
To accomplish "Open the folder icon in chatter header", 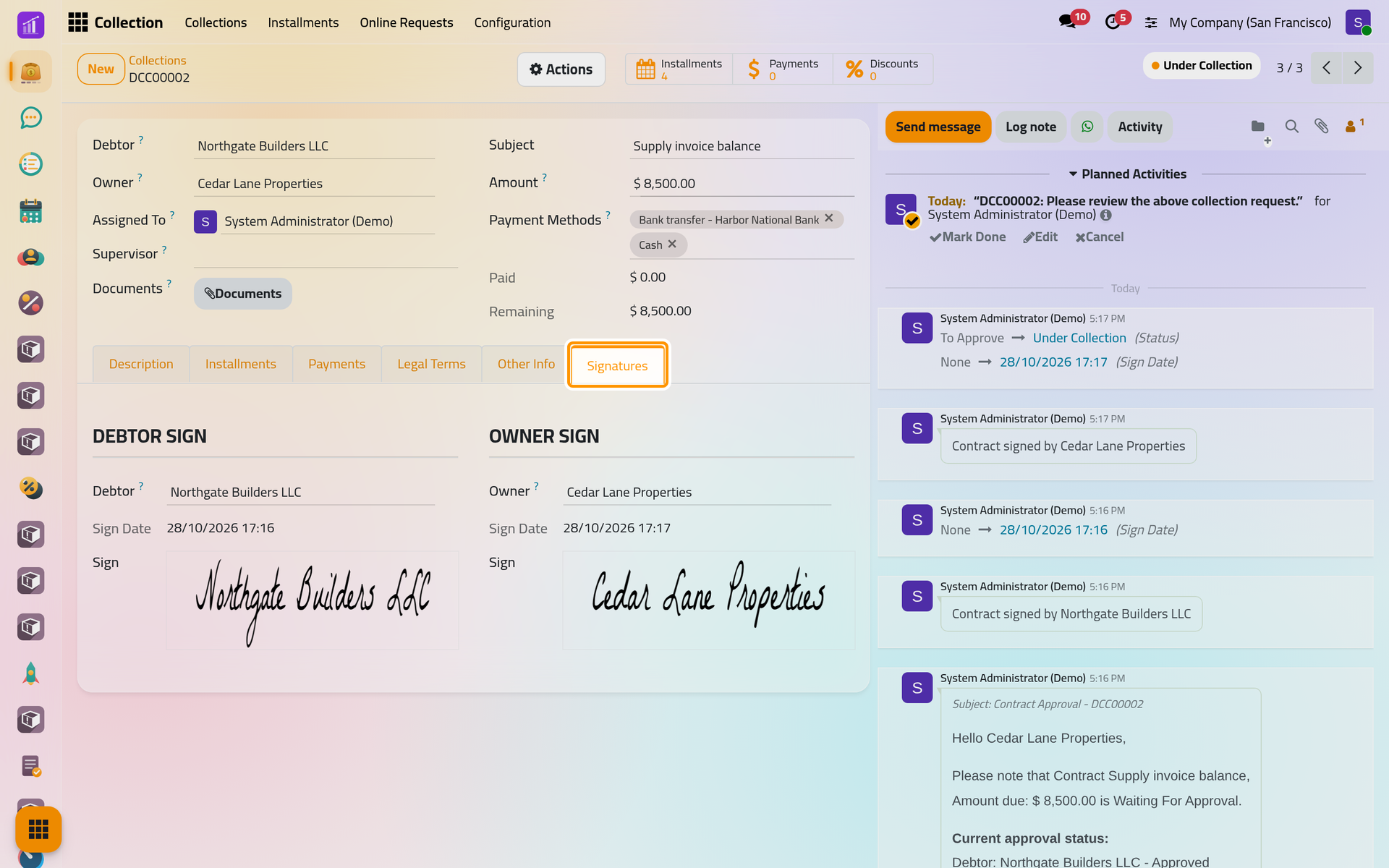I will pos(1258,126).
